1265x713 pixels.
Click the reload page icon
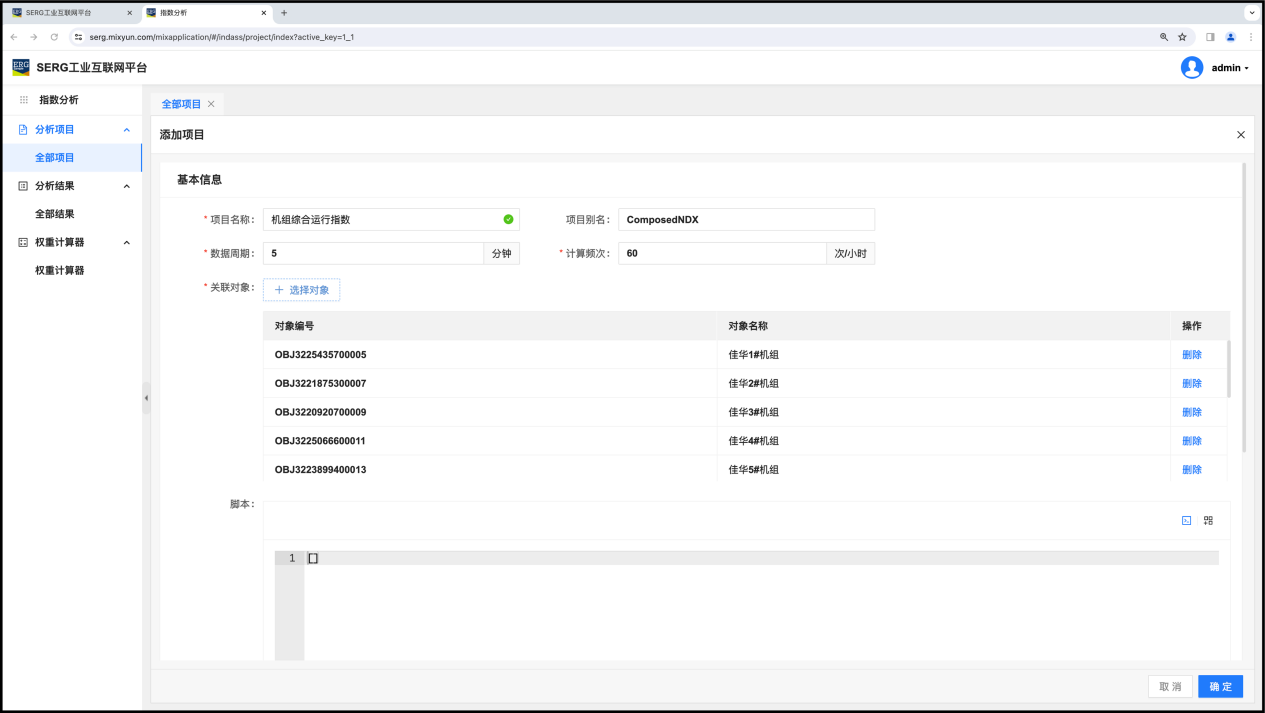tap(54, 37)
